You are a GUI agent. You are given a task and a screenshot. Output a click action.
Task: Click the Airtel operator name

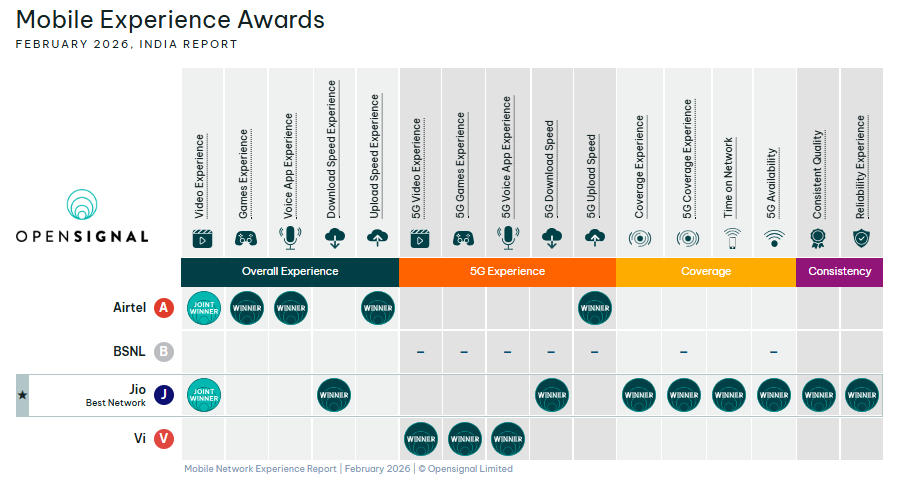[x=129, y=307]
